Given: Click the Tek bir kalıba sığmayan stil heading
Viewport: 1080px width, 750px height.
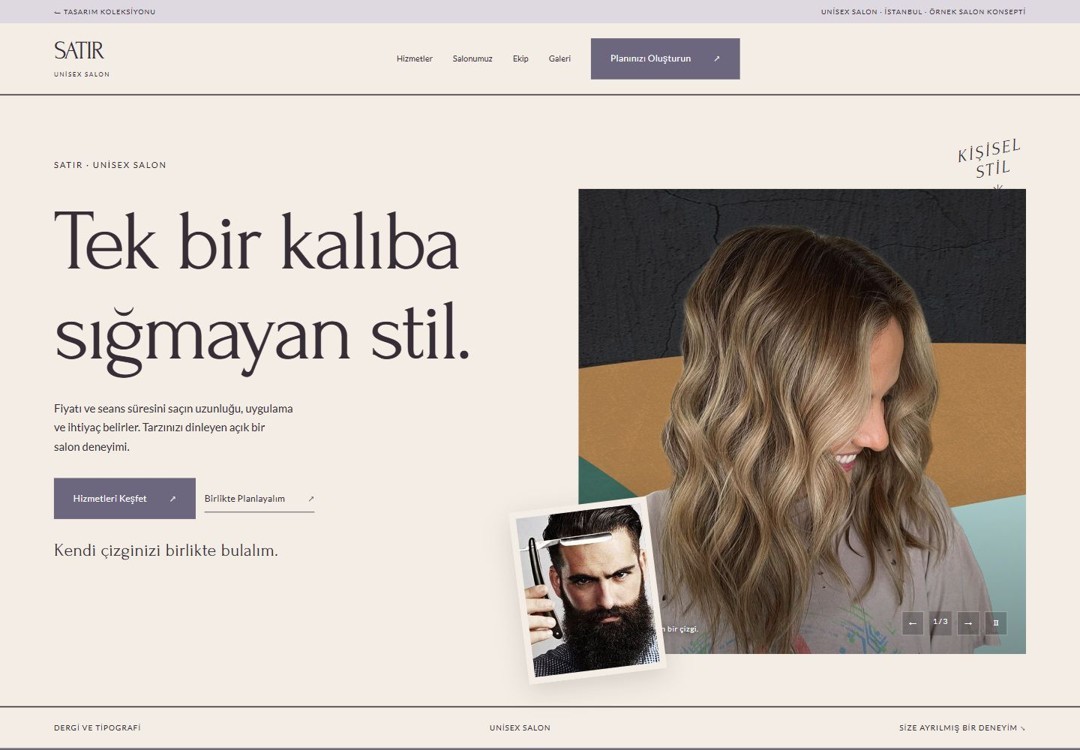Looking at the screenshot, I should 262,293.
